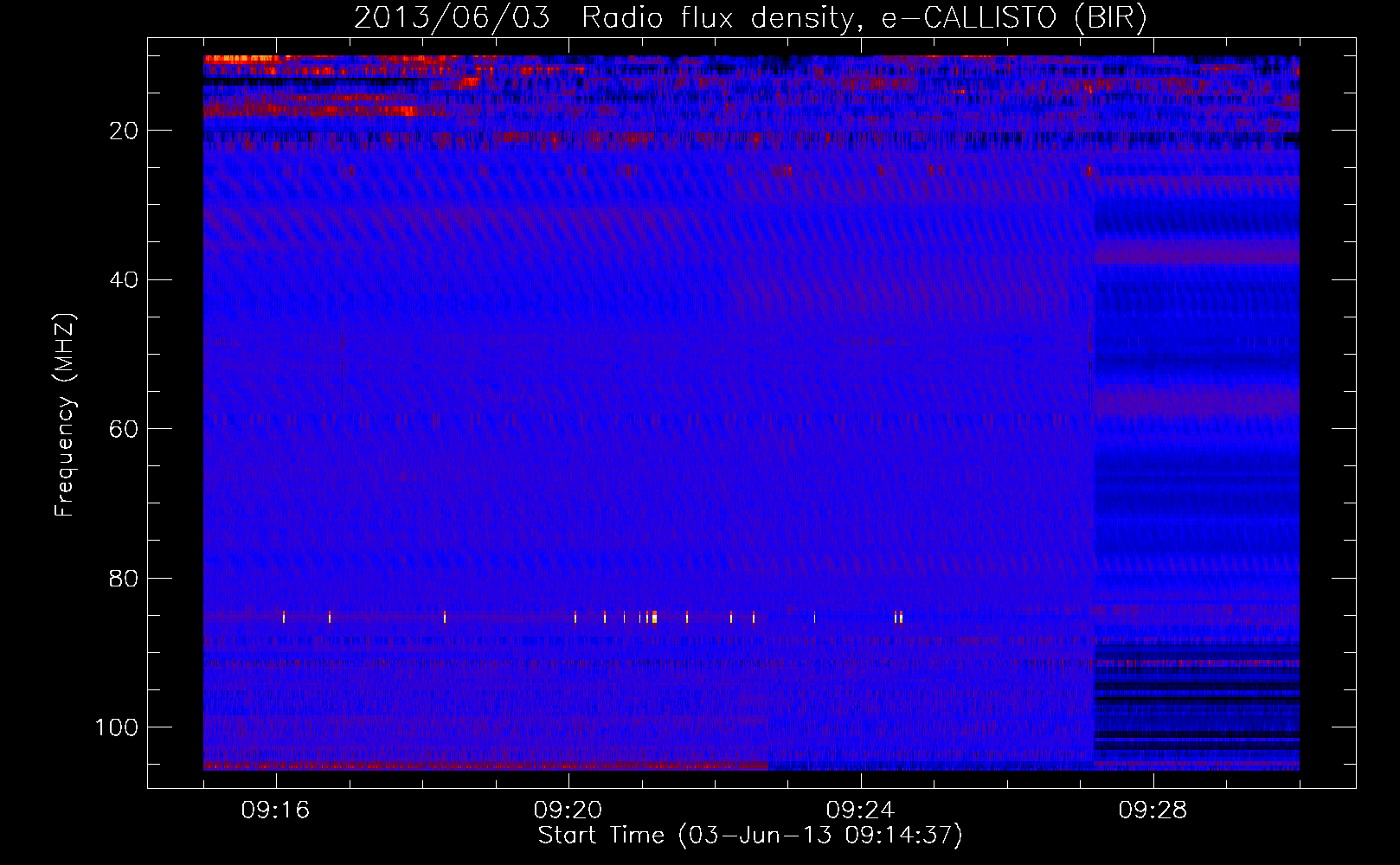Click the '09:24' time tick label
The height and width of the screenshot is (865, 1400).
pos(861,810)
